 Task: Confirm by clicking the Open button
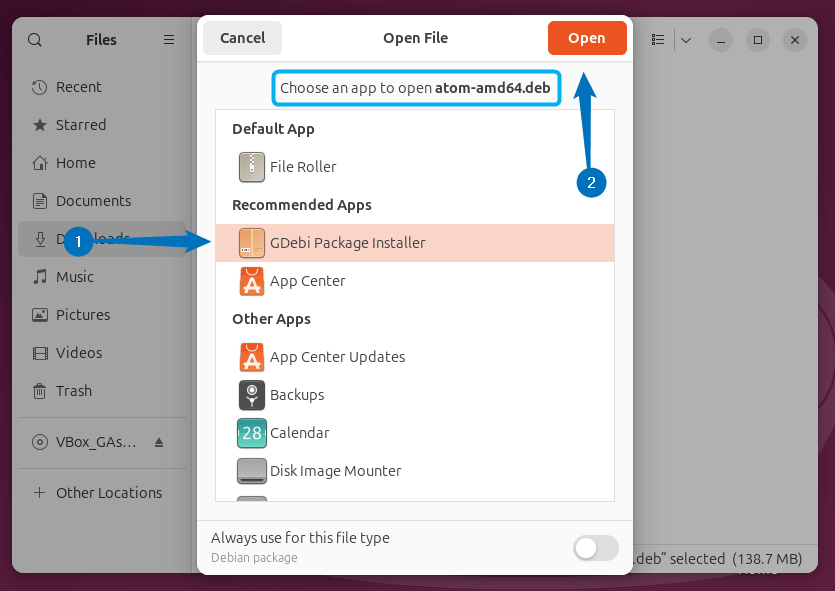pyautogui.click(x=587, y=37)
